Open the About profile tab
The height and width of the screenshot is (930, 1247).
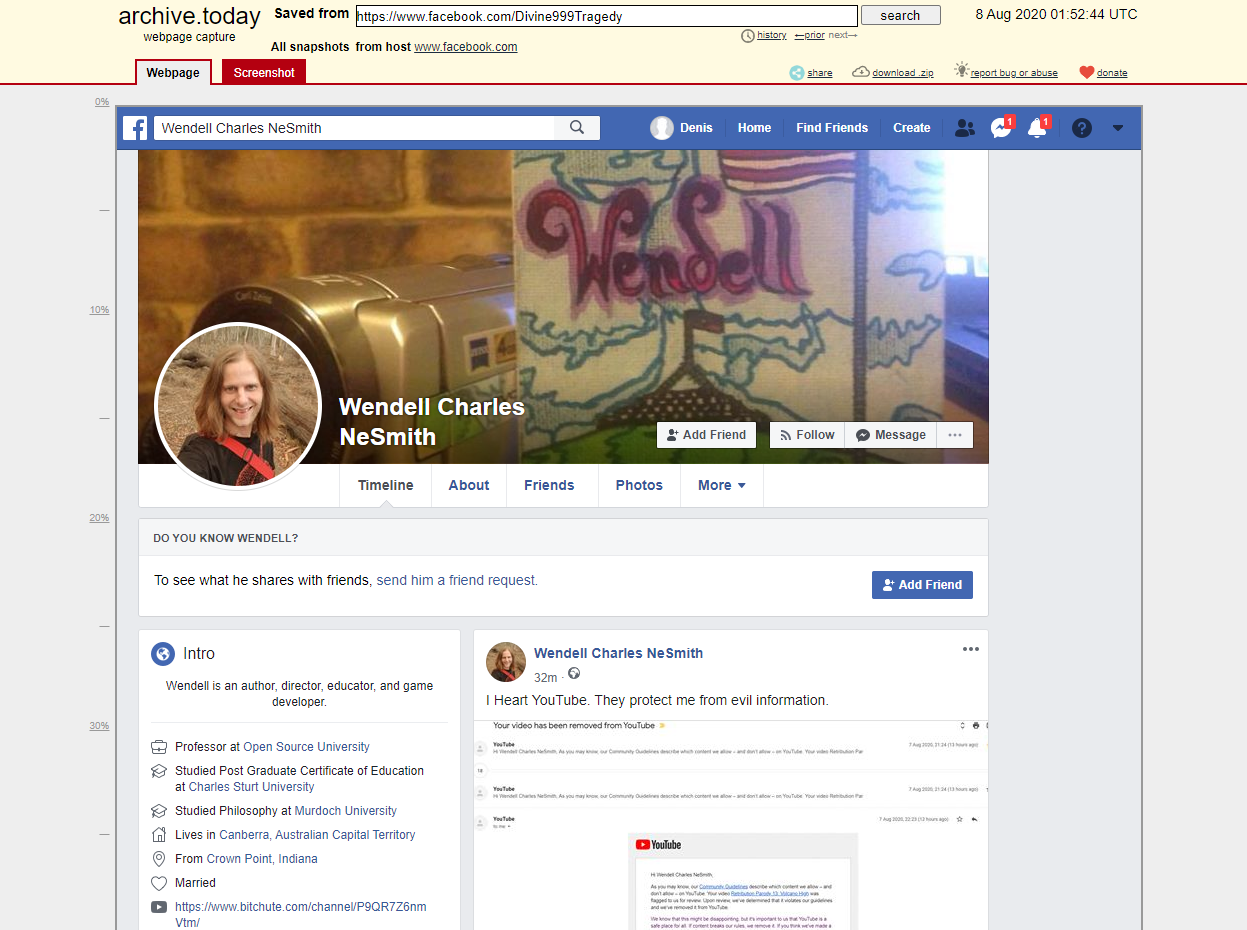pos(469,486)
